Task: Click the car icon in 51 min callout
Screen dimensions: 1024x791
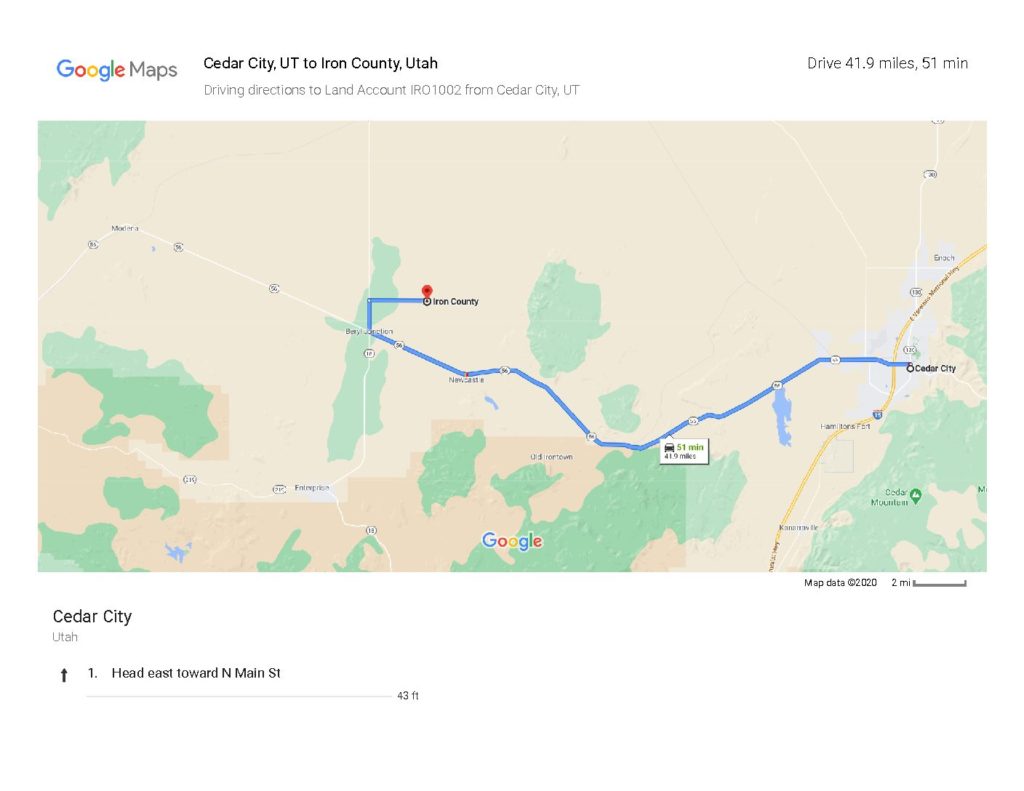Action: (669, 447)
